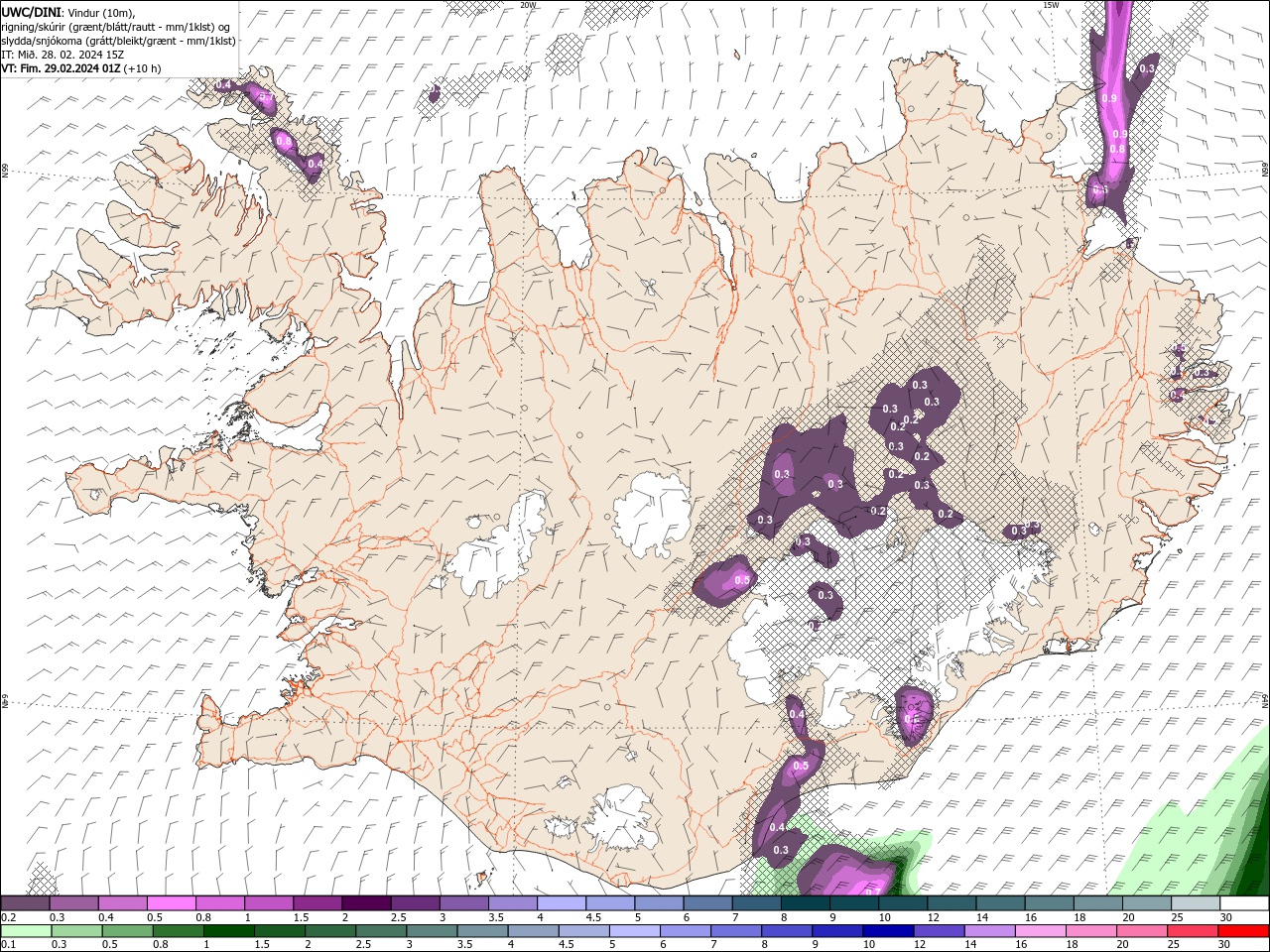Select the upper legend swatch starting at 3
This screenshot has width=1270, height=952.
coord(463,903)
